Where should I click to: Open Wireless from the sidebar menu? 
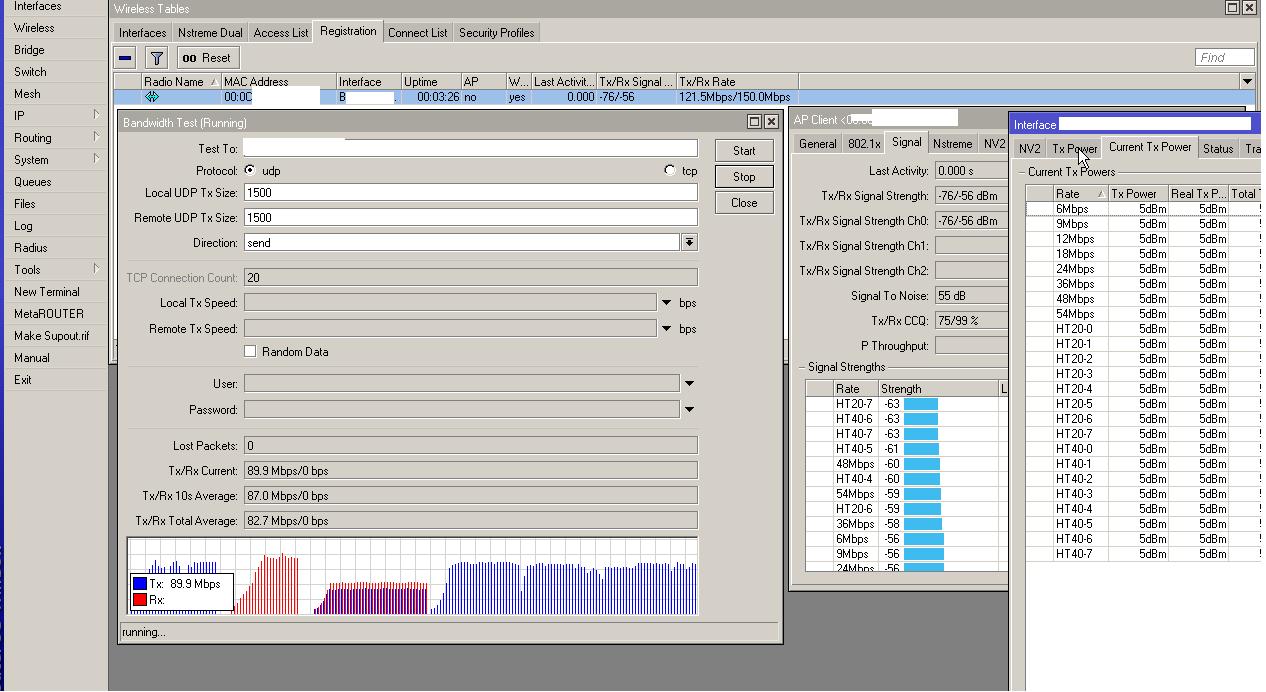(x=54, y=28)
